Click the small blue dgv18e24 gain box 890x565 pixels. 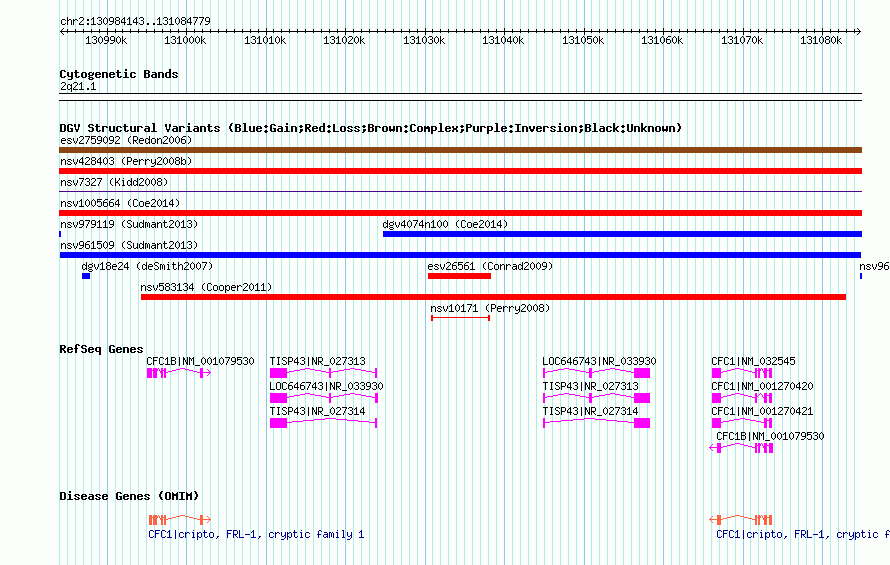click(86, 276)
